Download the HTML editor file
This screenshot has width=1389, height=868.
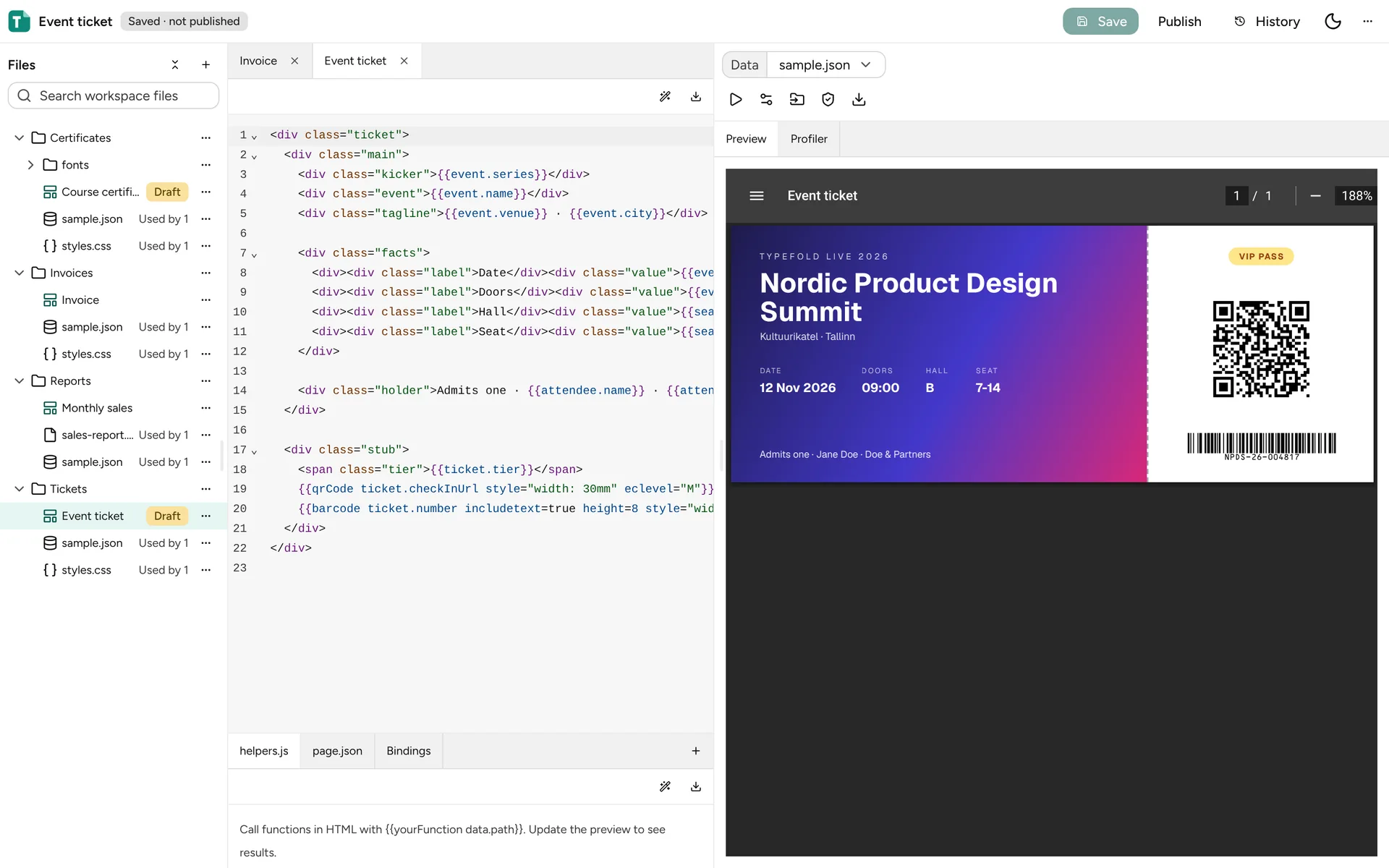(696, 97)
